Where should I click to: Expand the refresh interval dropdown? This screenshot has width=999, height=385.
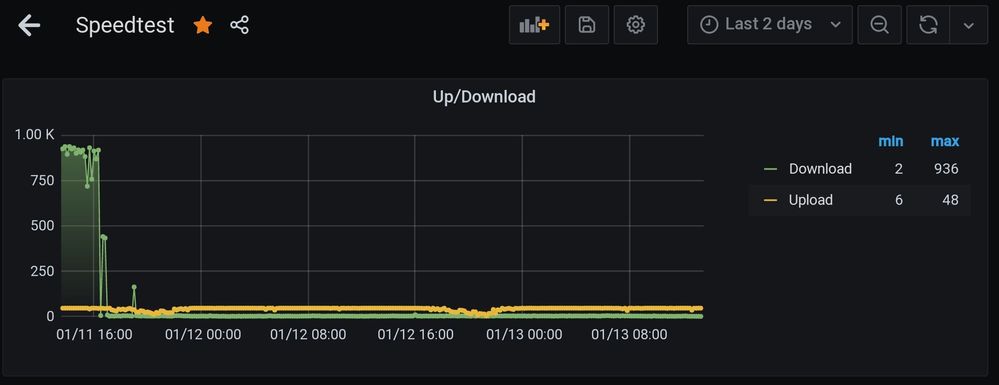coord(969,25)
